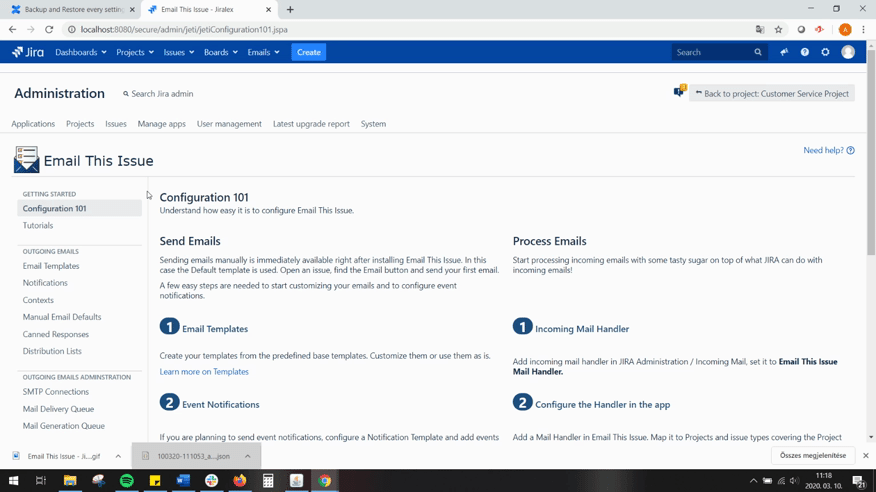Viewport: 876px width, 492px height.
Task: Close the Email This Issue browser tab
Action: coord(268,9)
